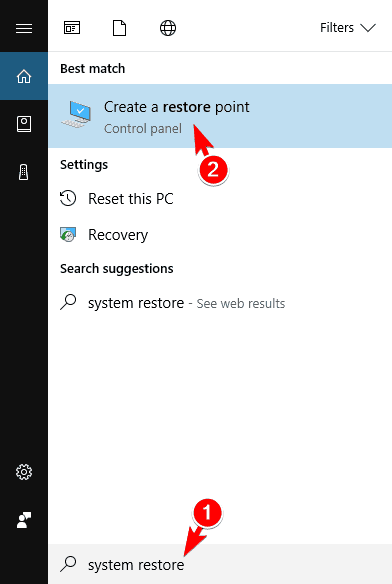This screenshot has width=392, height=584.
Task: Click the Recovery control panel icon
Action: click(68, 235)
